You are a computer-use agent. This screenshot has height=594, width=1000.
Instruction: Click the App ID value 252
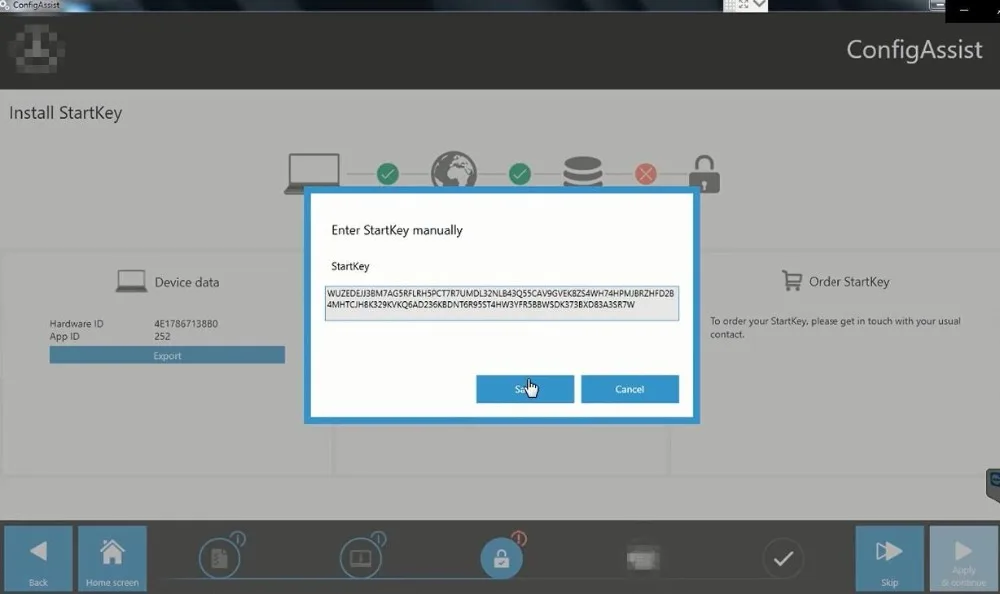pyautogui.click(x=162, y=336)
